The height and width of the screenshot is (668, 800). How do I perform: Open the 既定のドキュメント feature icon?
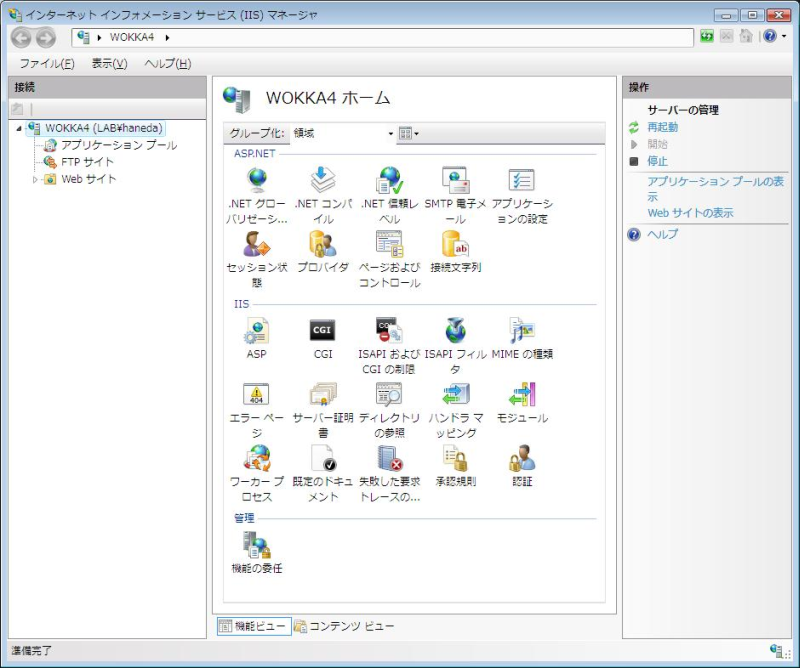[323, 458]
